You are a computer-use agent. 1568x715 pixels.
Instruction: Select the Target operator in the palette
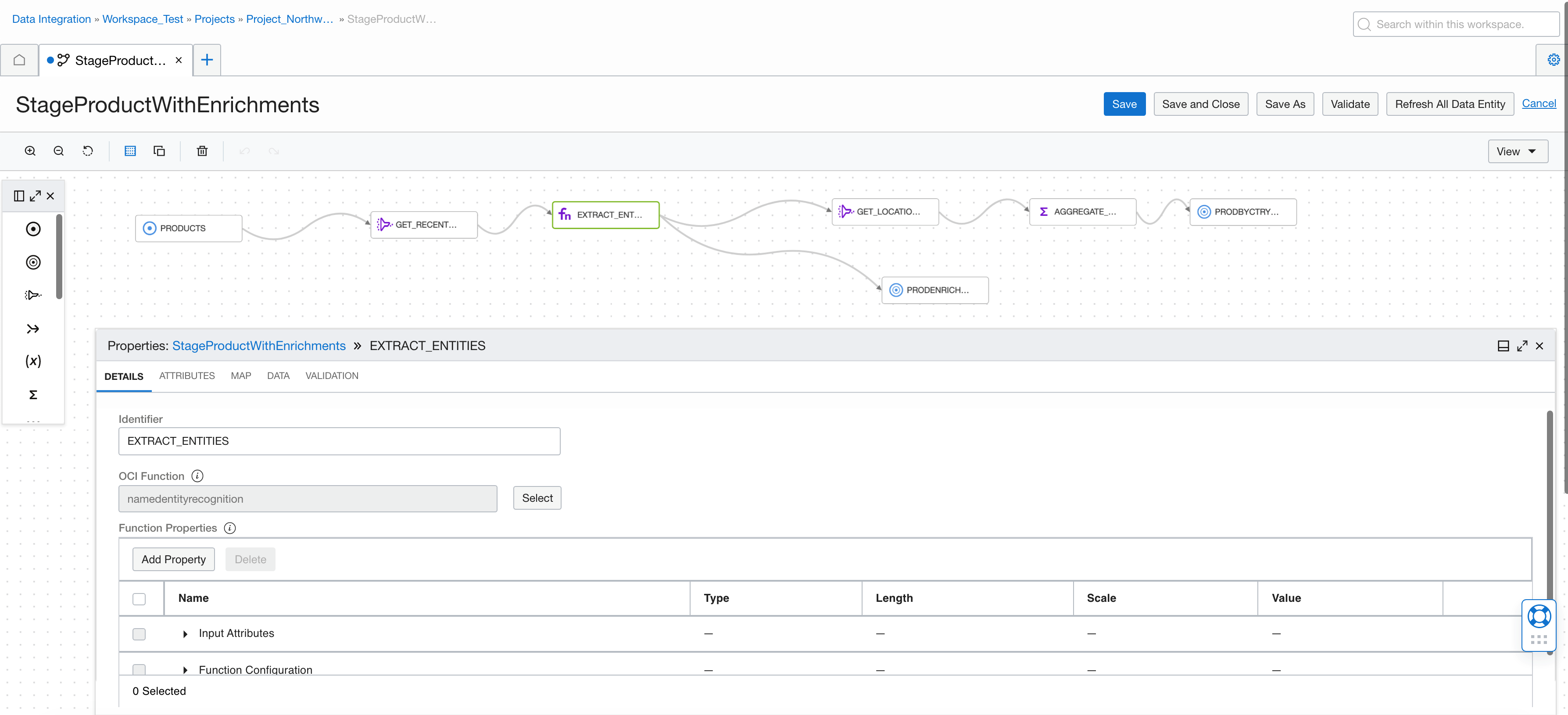(x=33, y=262)
